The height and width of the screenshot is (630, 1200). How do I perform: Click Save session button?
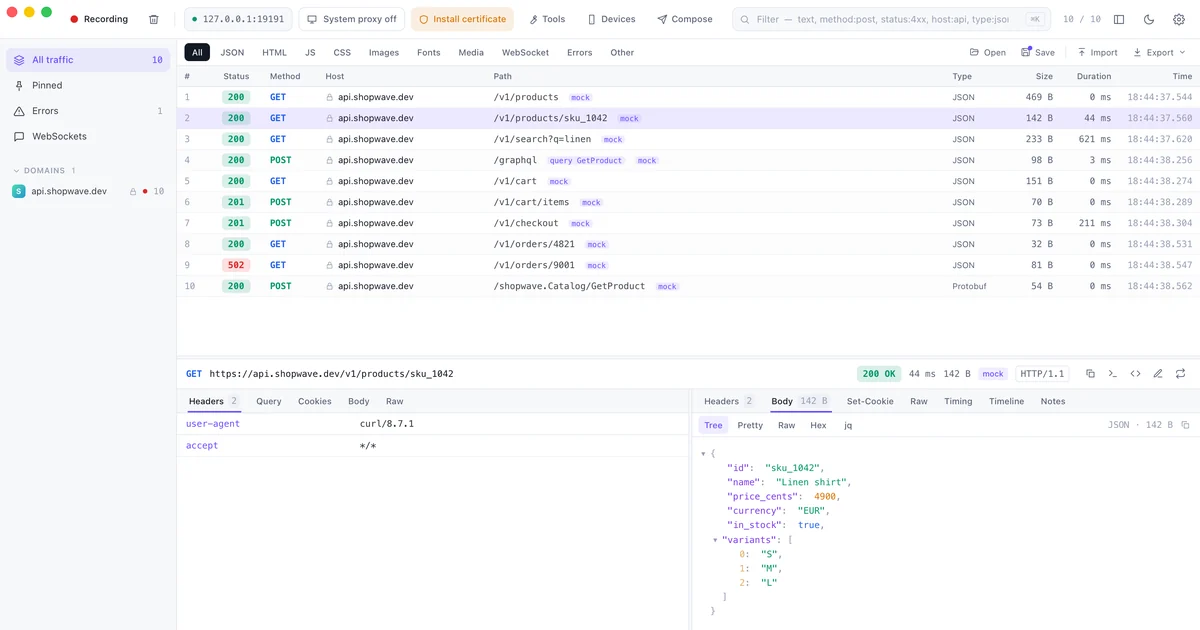(x=1038, y=52)
